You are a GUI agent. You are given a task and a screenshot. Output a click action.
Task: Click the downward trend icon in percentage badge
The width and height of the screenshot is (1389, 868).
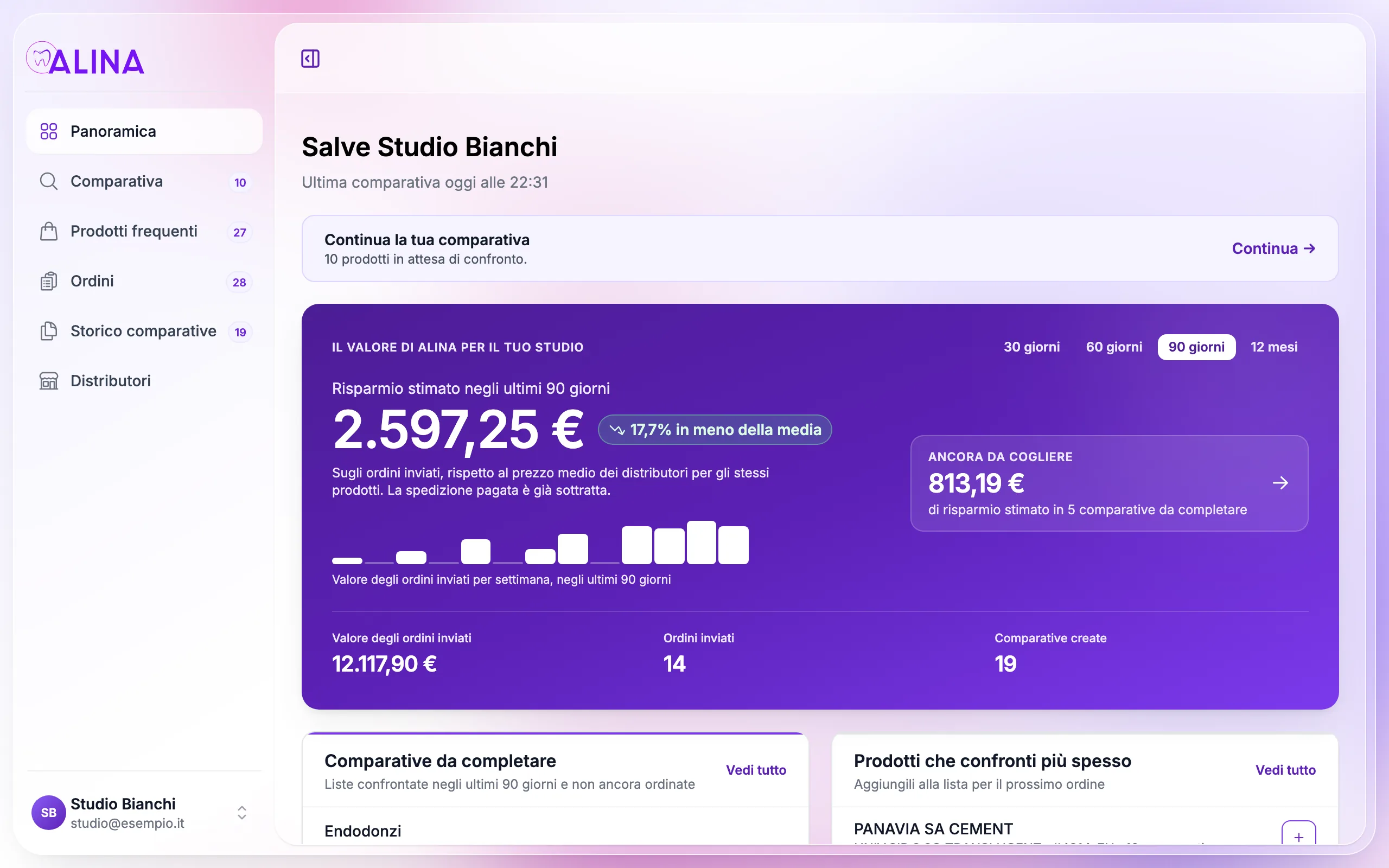(x=617, y=430)
